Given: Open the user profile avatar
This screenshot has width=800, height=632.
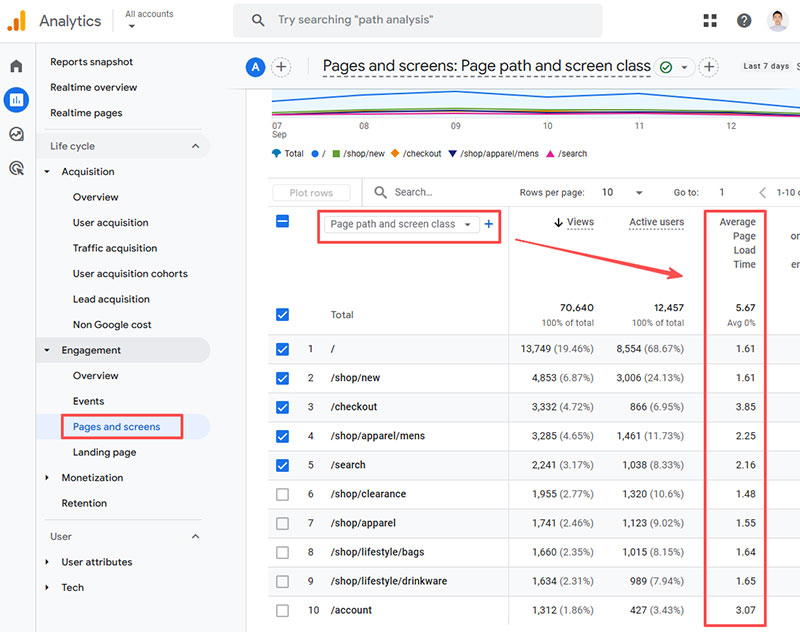Looking at the screenshot, I should coord(778,20).
